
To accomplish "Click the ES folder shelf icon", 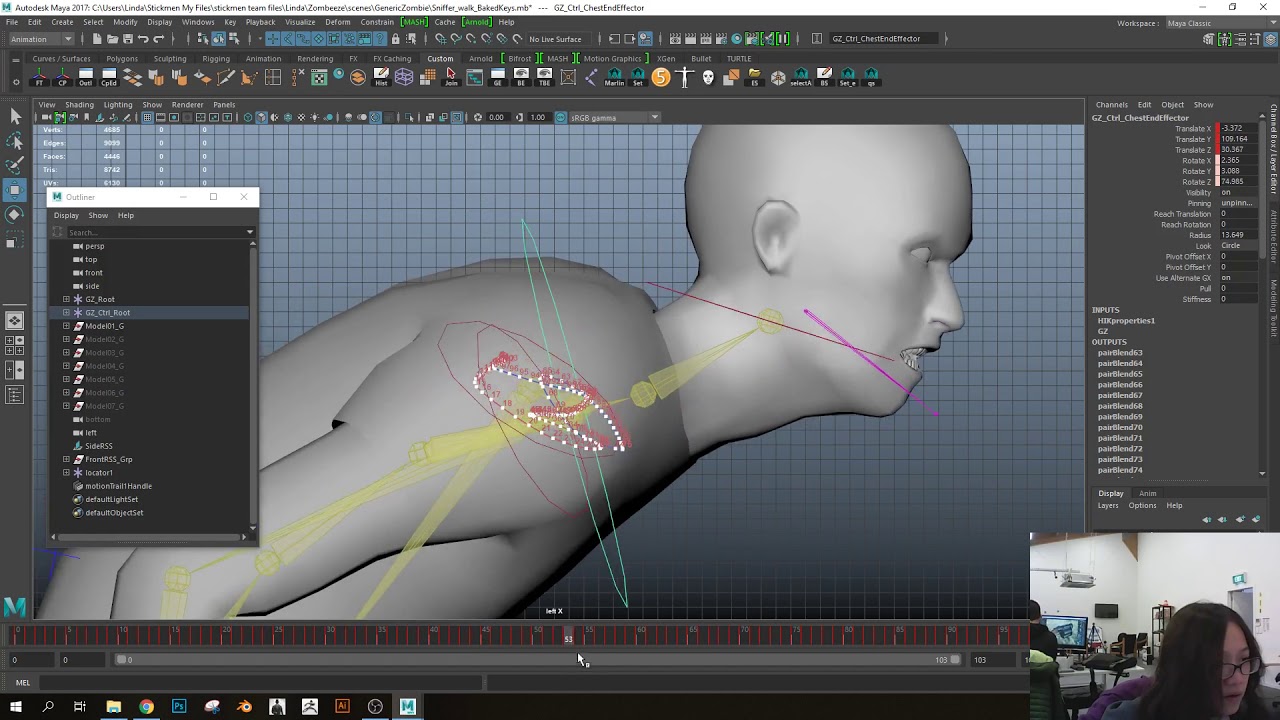I will pyautogui.click(x=754, y=77).
